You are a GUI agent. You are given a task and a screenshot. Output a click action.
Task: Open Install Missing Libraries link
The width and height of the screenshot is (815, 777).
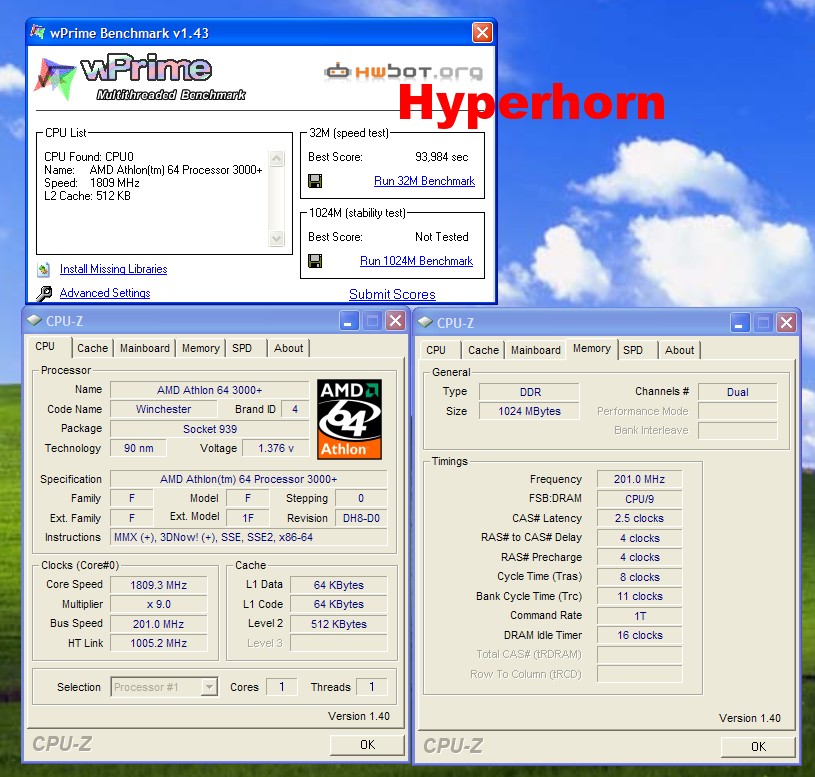[x=113, y=269]
